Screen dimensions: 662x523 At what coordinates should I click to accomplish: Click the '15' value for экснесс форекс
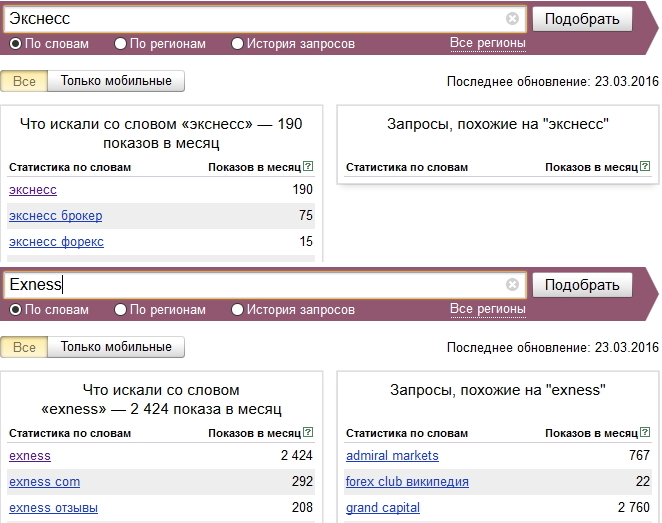coord(306,241)
